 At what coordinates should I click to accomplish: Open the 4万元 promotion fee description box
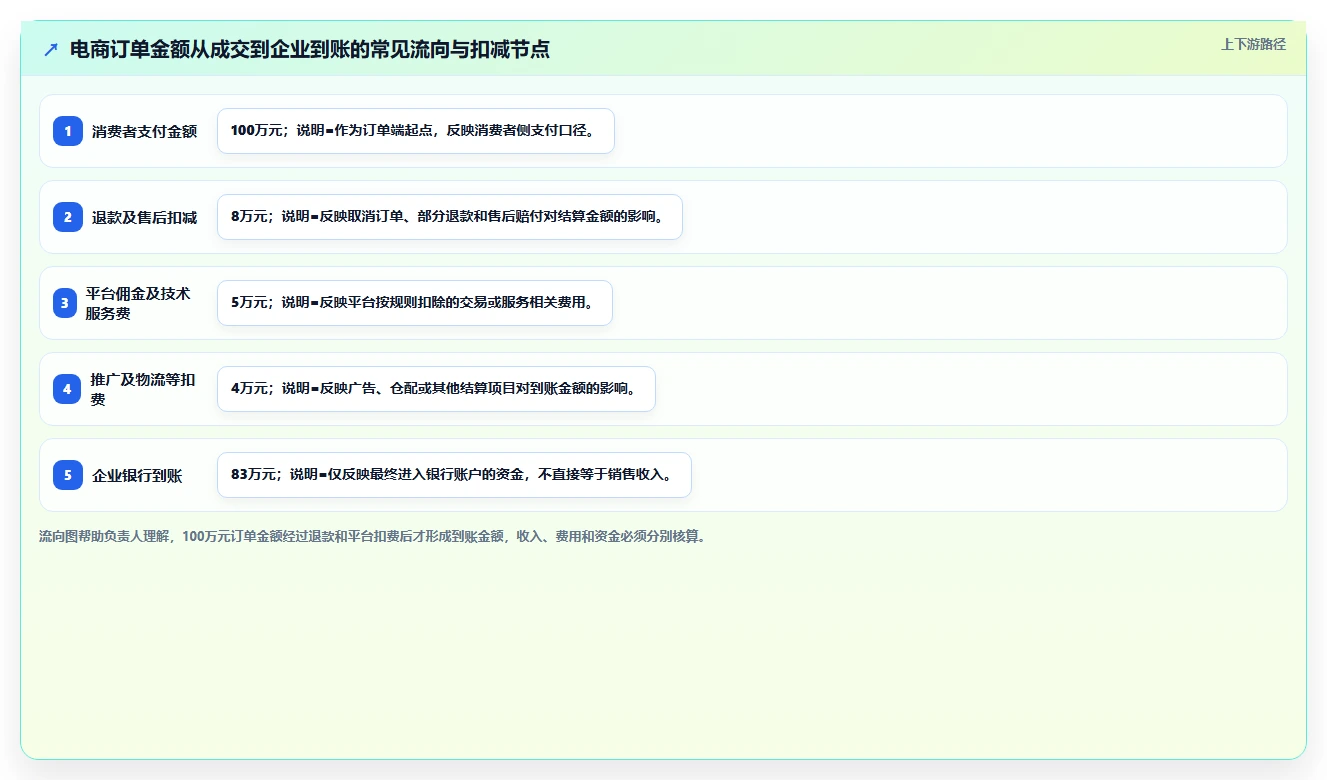click(436, 389)
